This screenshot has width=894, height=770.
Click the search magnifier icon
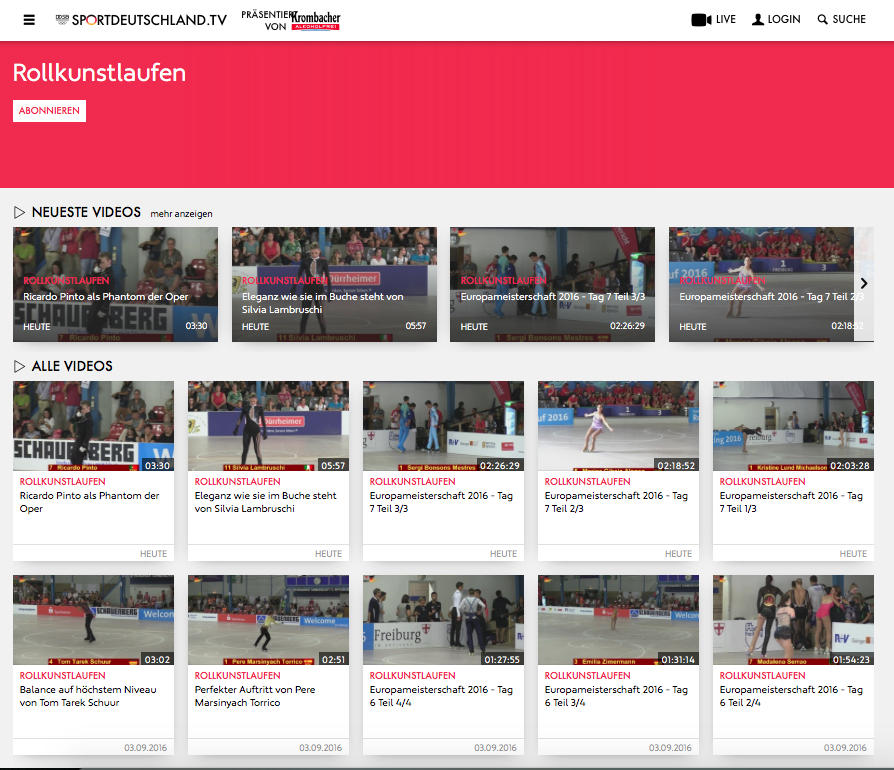(x=822, y=19)
